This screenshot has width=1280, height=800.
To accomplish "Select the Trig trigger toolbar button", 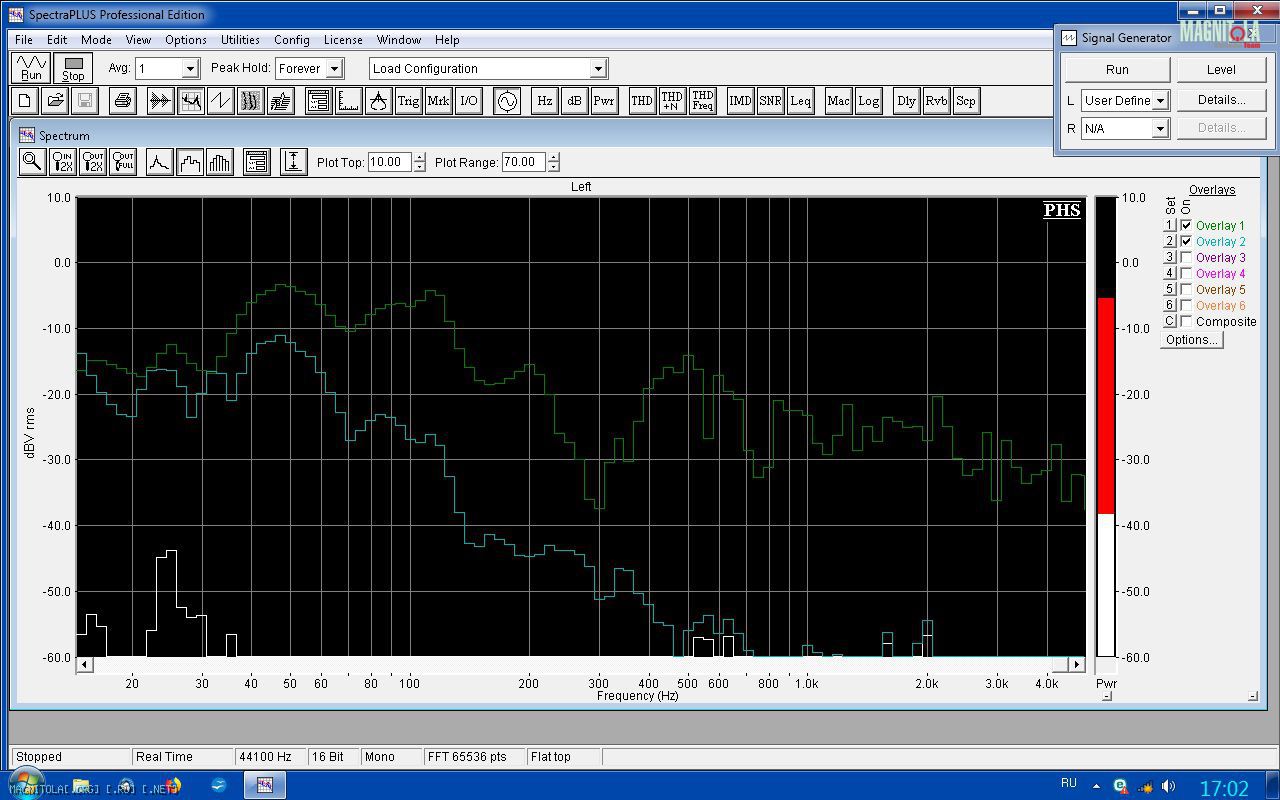I will tap(408, 101).
